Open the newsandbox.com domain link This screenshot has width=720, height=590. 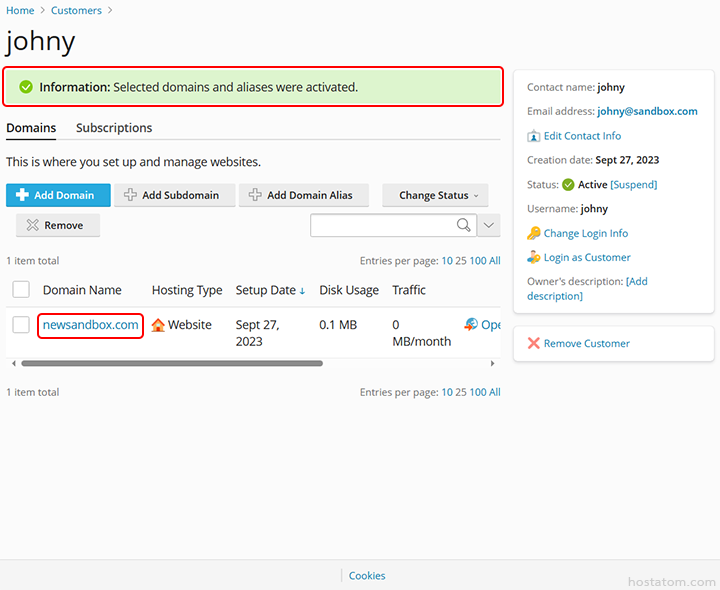(90, 325)
